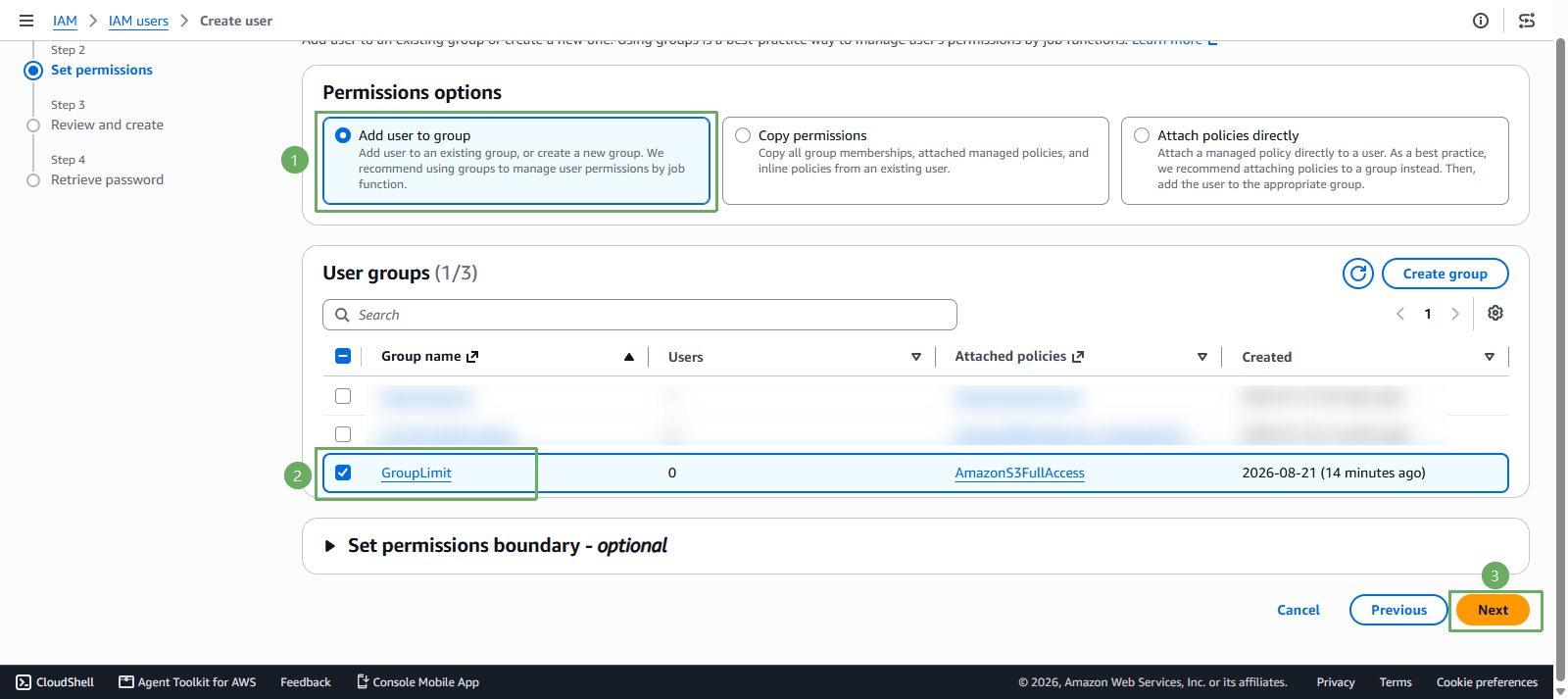Go to Set permissions step
The image size is (1568, 699).
(x=102, y=70)
